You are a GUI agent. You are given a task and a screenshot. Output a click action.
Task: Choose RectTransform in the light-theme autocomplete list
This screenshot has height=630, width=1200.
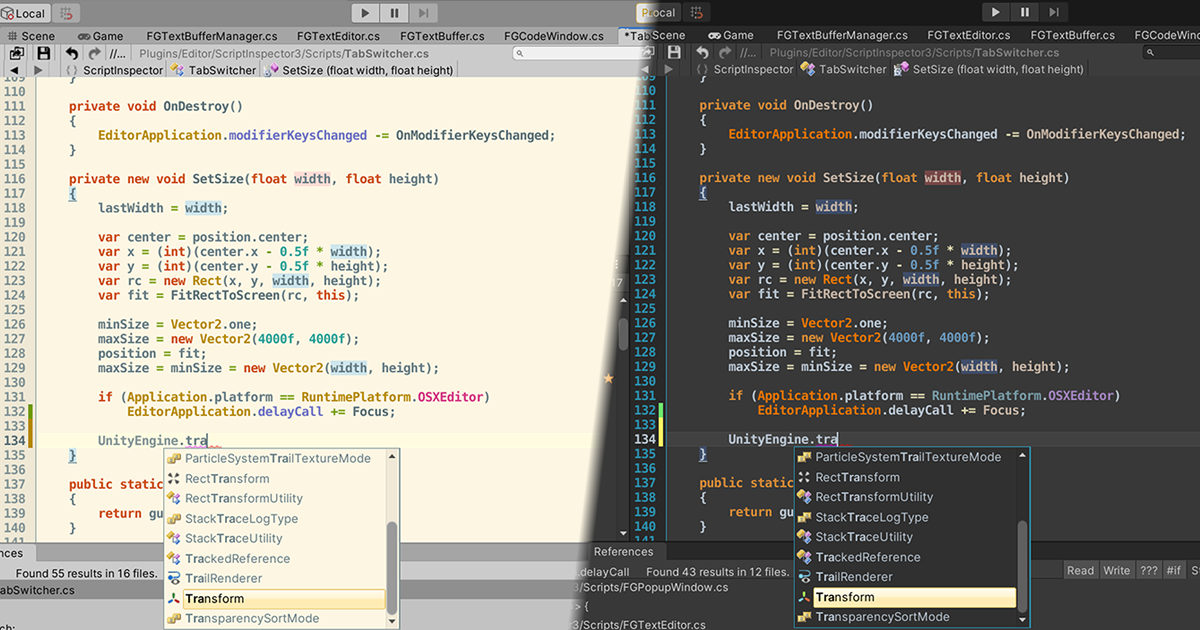pyautogui.click(x=227, y=479)
